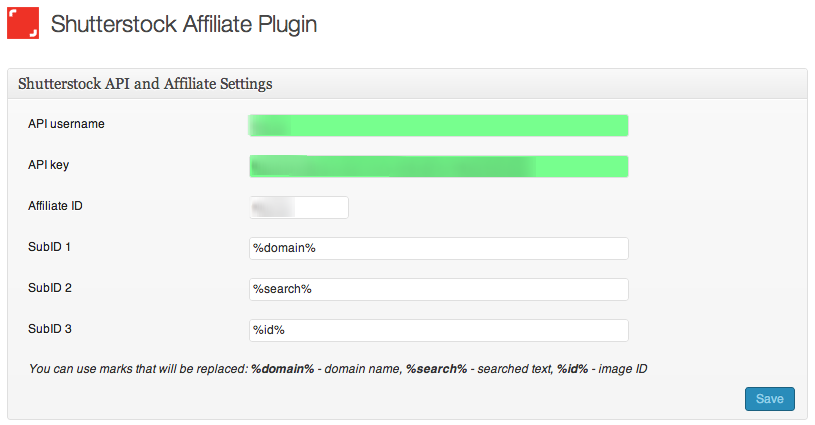Click the SubID 1 label

[x=50, y=247]
